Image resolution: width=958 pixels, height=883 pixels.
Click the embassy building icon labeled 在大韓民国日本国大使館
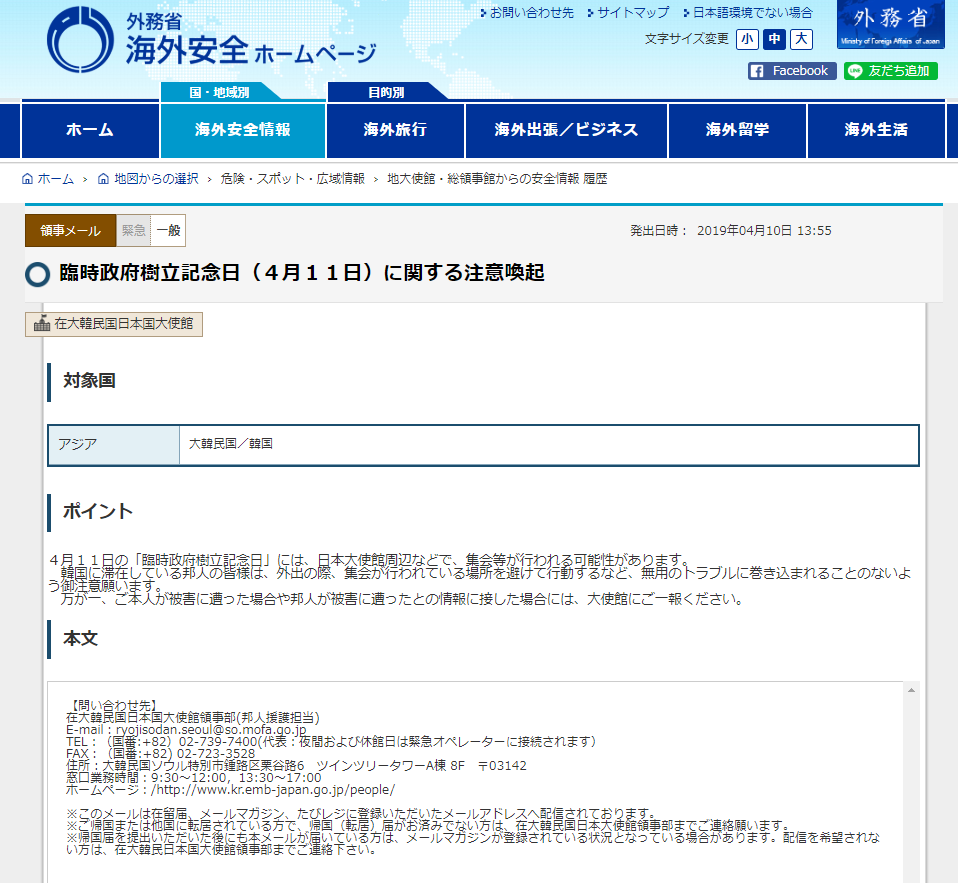click(x=43, y=324)
